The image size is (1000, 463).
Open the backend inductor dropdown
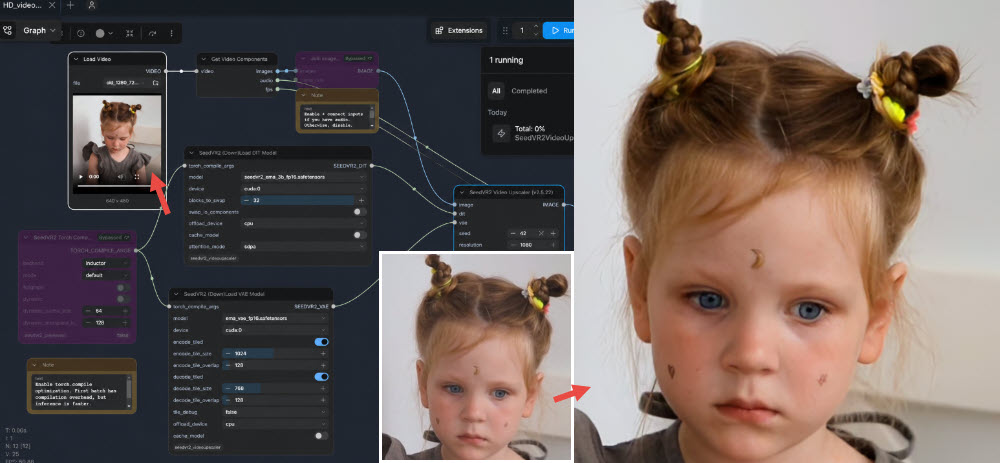(107, 263)
